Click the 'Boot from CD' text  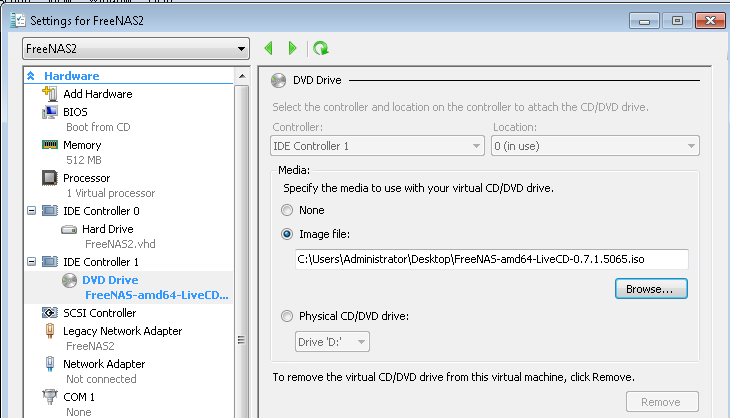point(98,127)
